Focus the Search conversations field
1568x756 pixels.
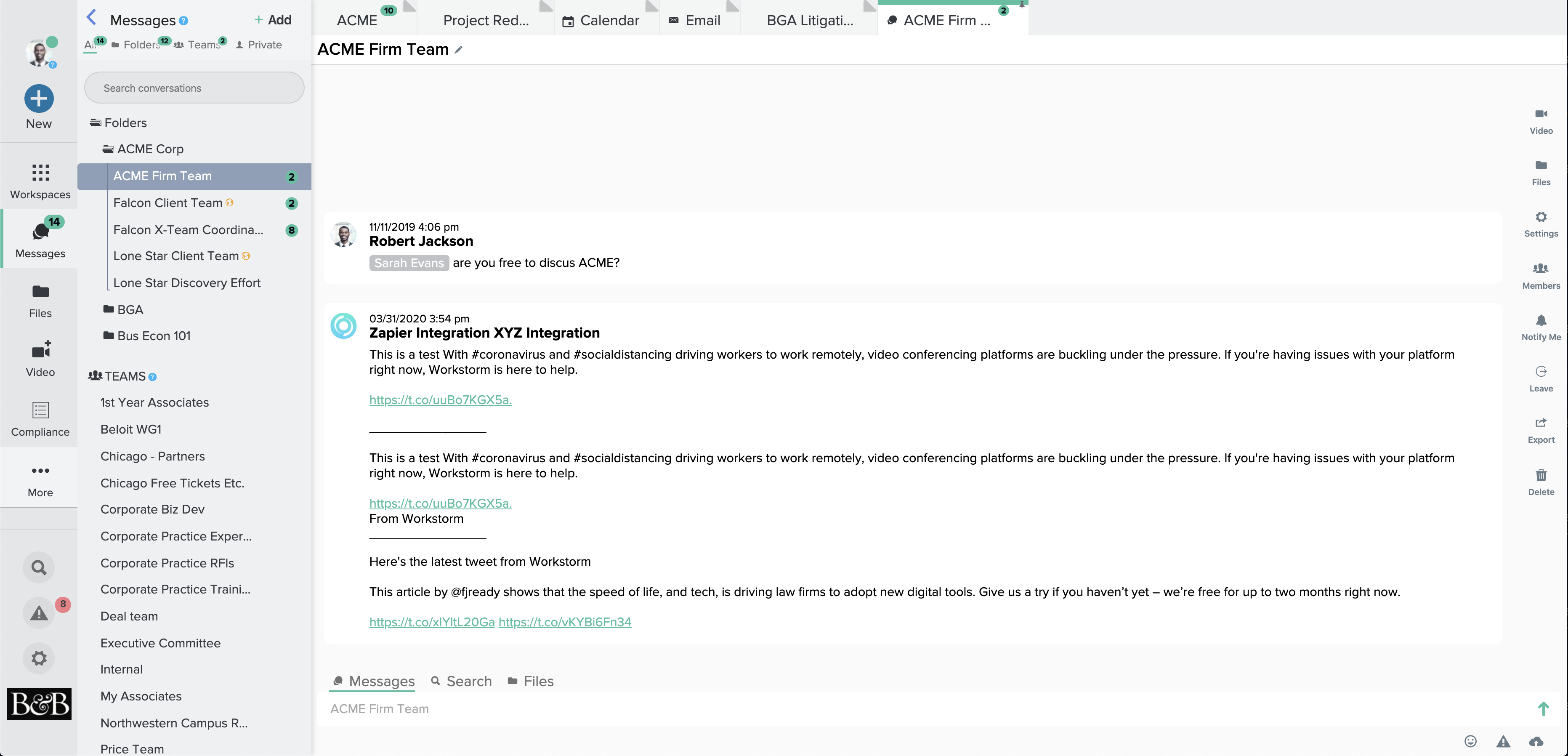click(x=194, y=88)
